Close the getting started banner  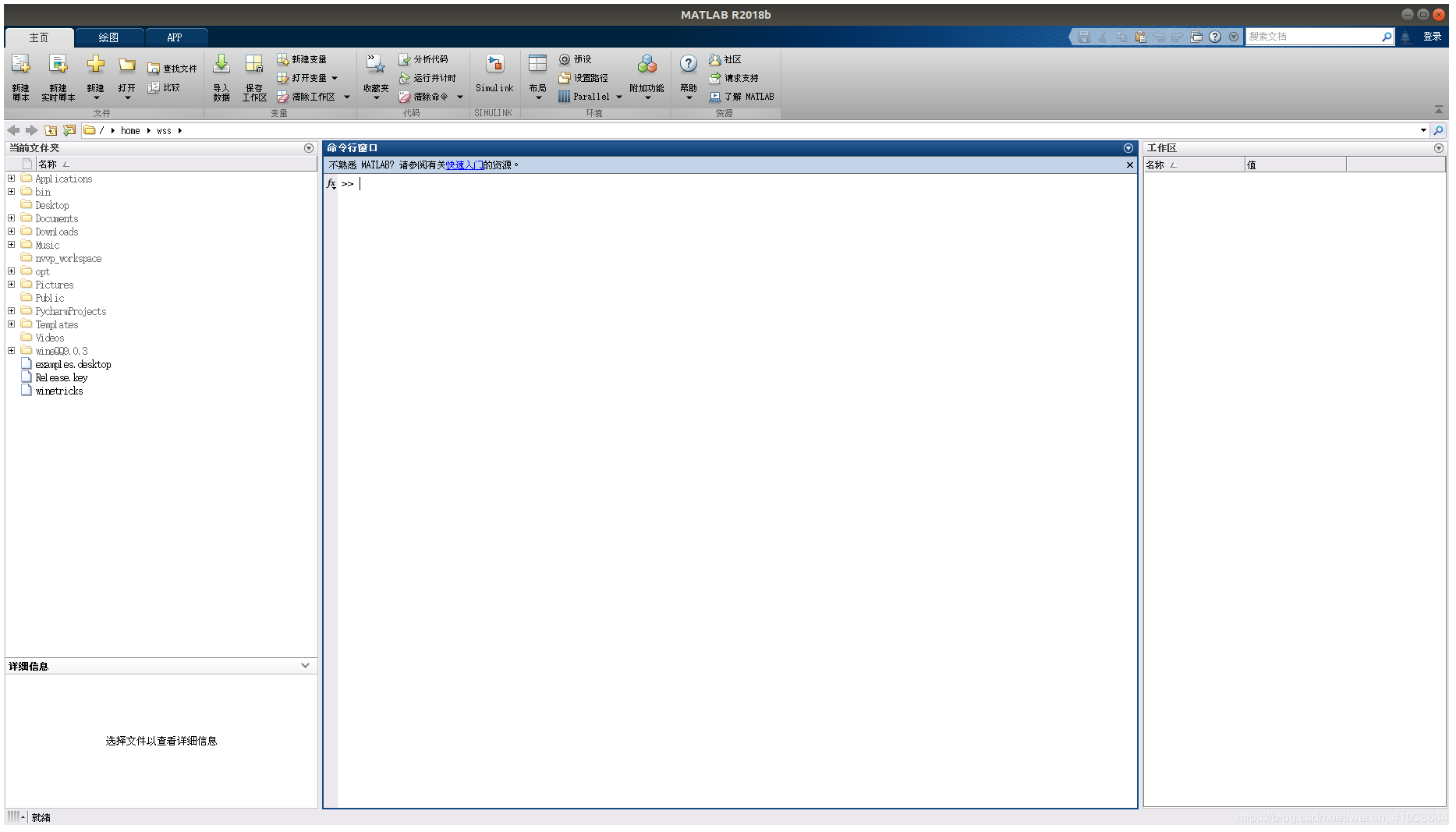point(1129,165)
